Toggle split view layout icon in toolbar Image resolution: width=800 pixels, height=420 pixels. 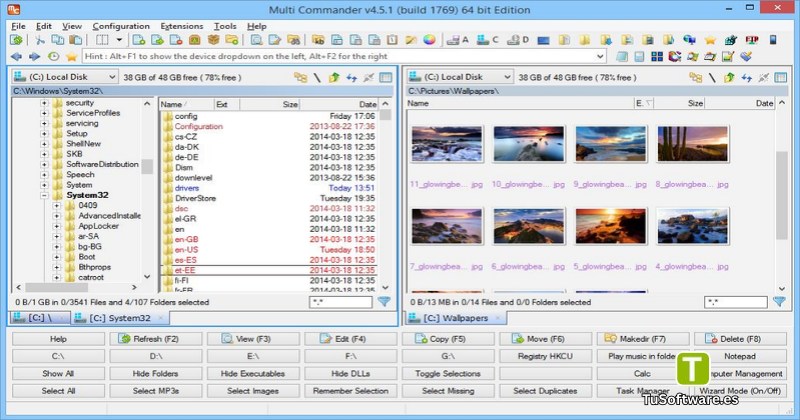103,40
